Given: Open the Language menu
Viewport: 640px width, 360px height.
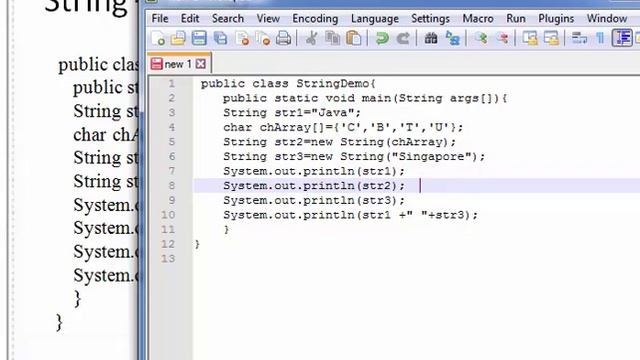Looking at the screenshot, I should click(375, 19).
